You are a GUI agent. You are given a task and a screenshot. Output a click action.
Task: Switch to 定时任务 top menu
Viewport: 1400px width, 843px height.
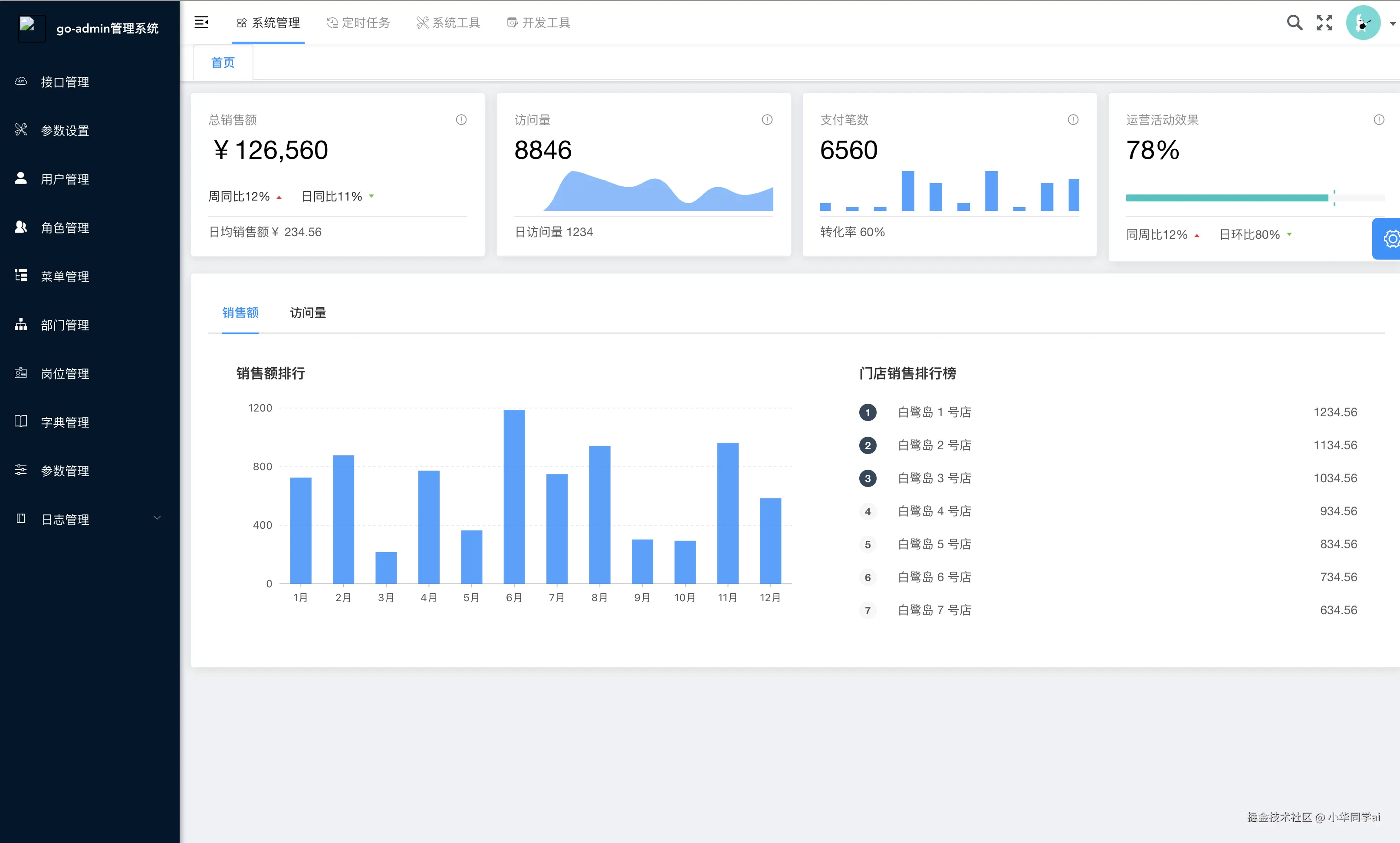[358, 23]
